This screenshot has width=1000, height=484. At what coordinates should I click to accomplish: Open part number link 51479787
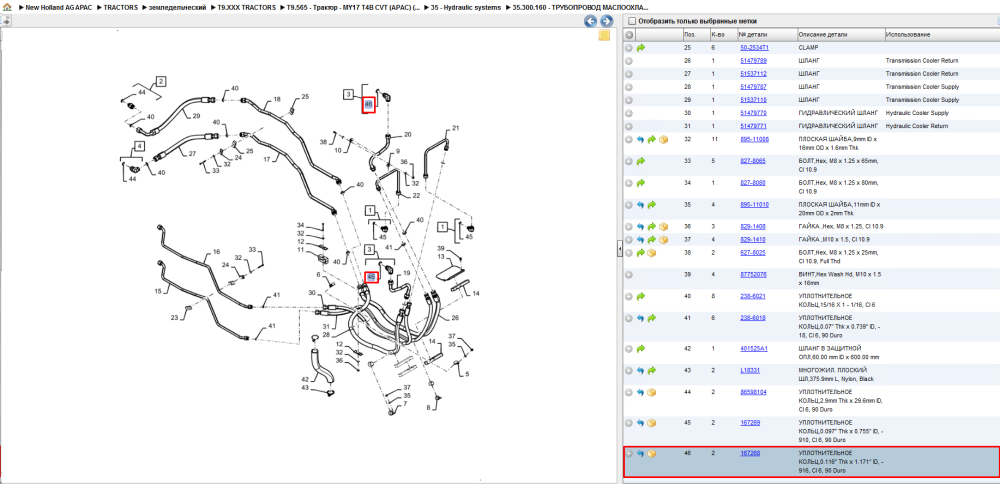753,87
